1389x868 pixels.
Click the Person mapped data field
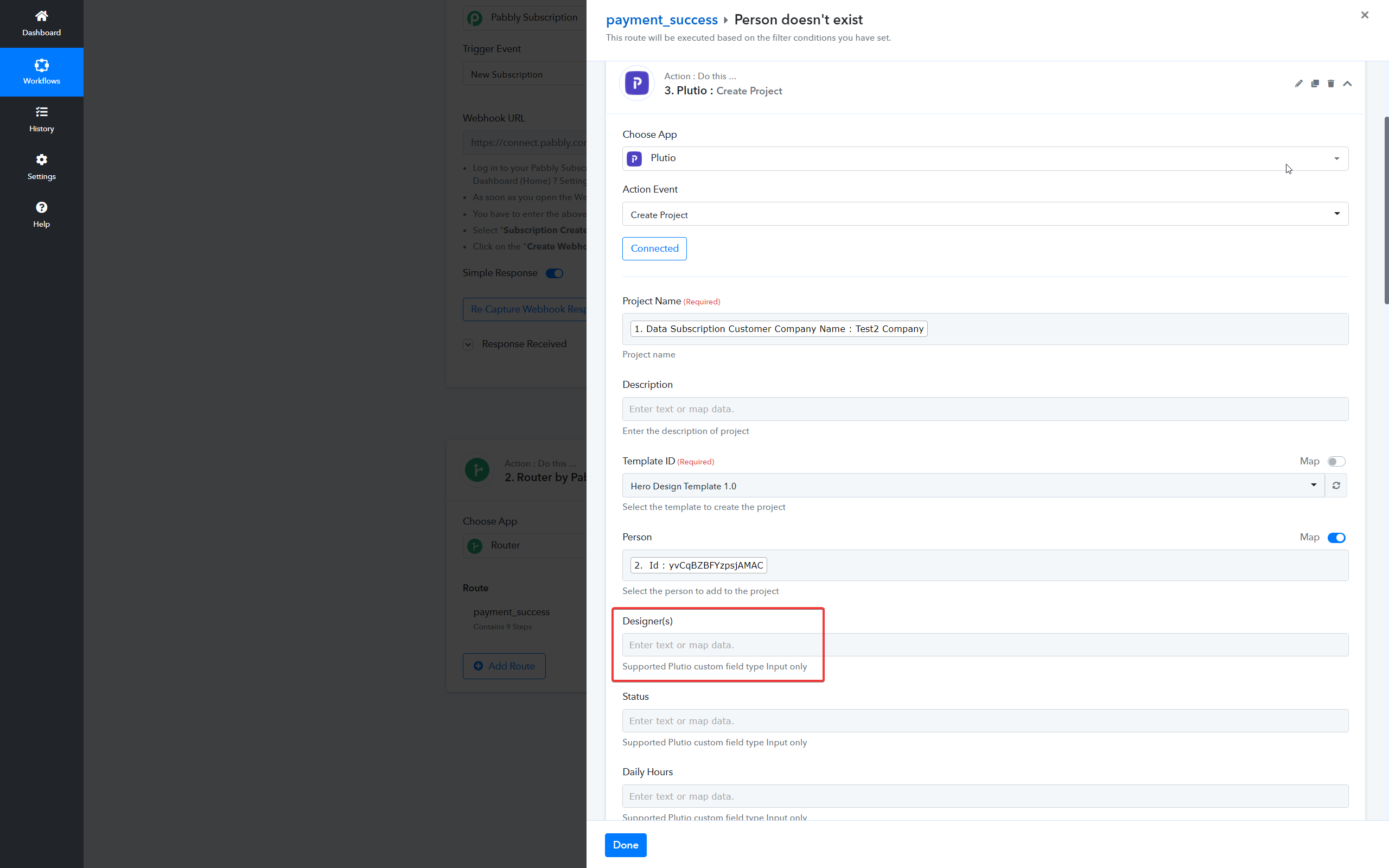click(x=985, y=565)
